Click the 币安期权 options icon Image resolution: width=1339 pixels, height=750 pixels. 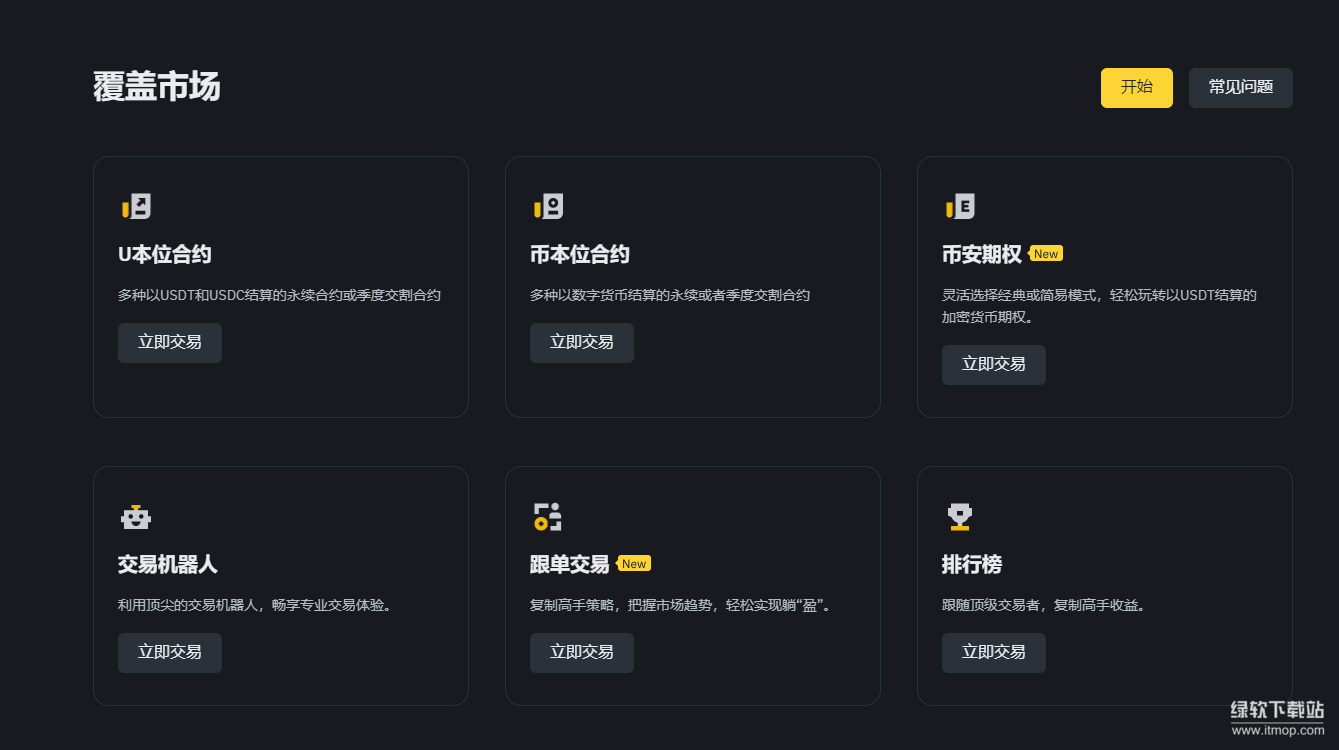960,207
